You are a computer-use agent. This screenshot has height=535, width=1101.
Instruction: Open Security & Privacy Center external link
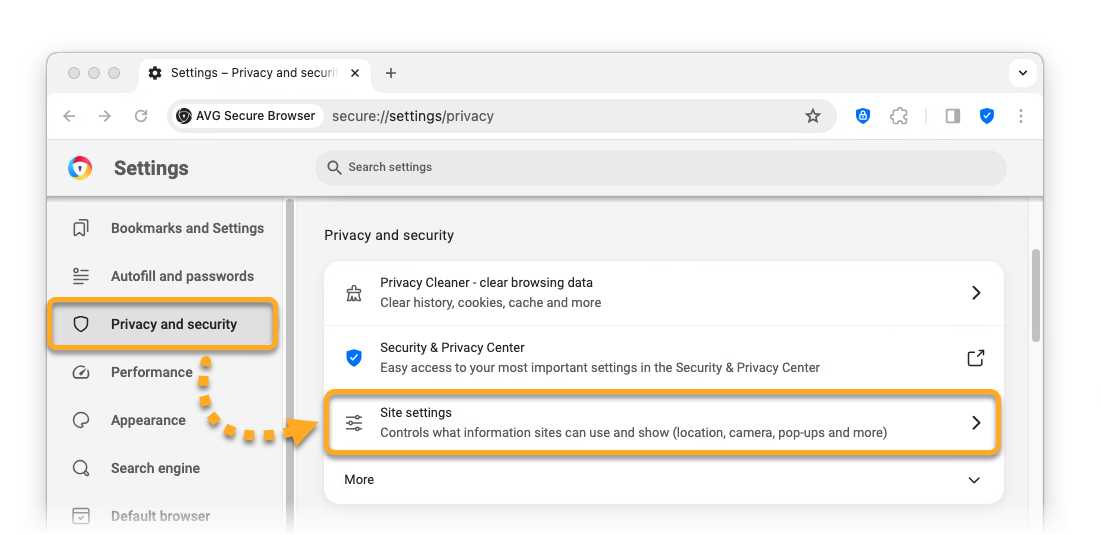click(x=975, y=358)
